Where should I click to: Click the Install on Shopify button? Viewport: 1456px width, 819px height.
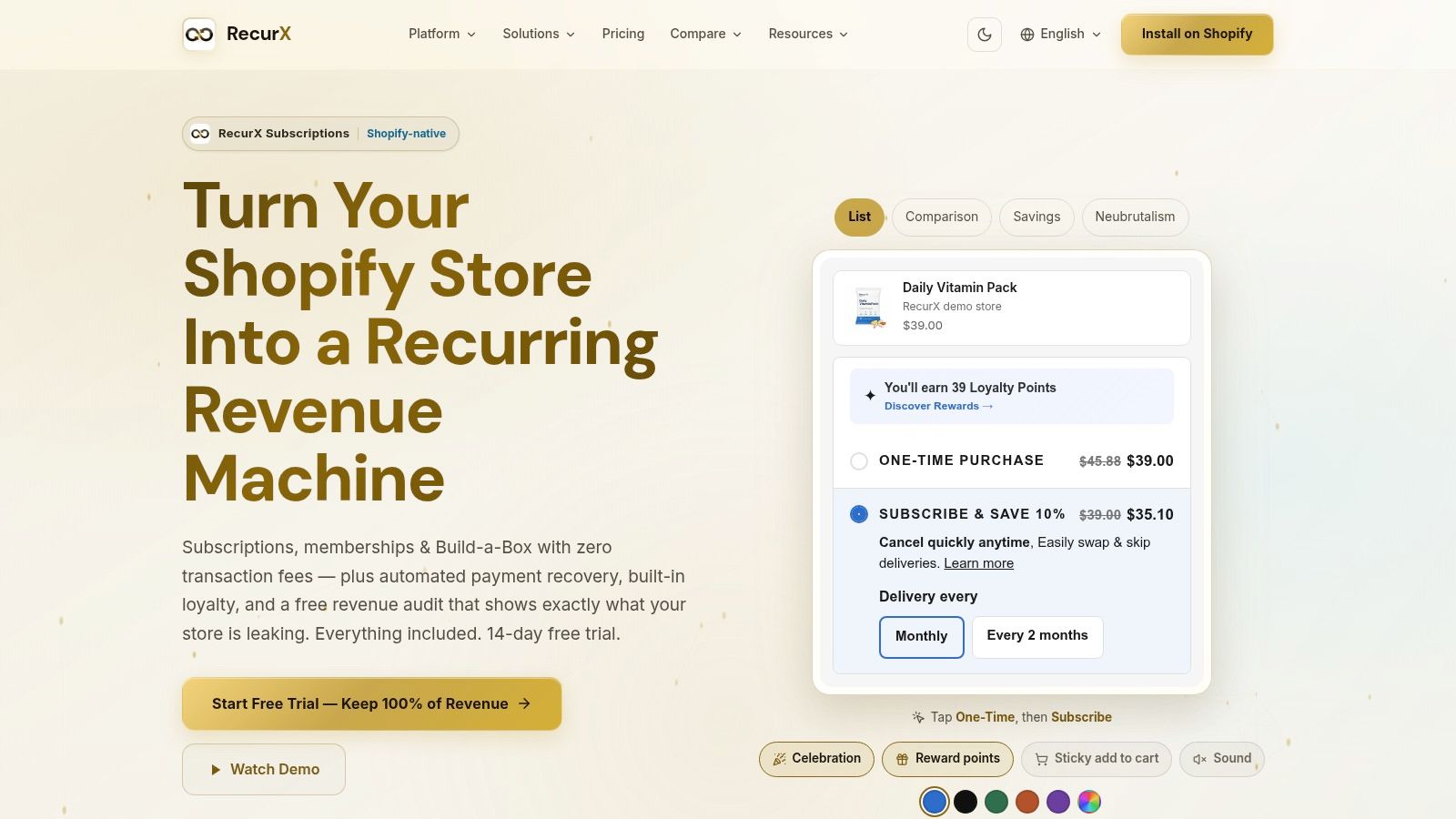pos(1197,35)
